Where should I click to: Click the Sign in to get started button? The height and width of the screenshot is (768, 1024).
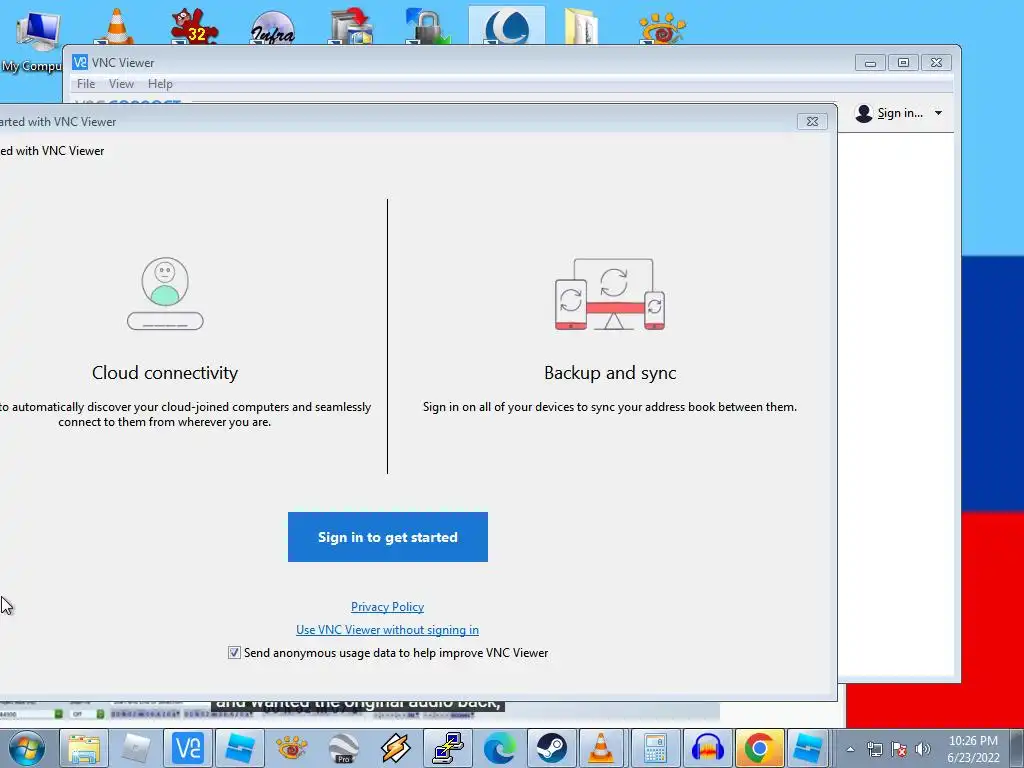pyautogui.click(x=387, y=537)
